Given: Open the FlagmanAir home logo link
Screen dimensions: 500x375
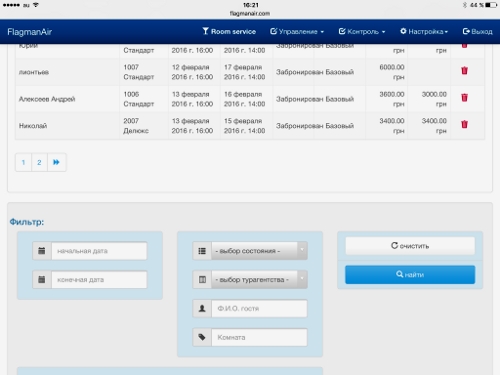Looking at the screenshot, I should (x=29, y=32).
